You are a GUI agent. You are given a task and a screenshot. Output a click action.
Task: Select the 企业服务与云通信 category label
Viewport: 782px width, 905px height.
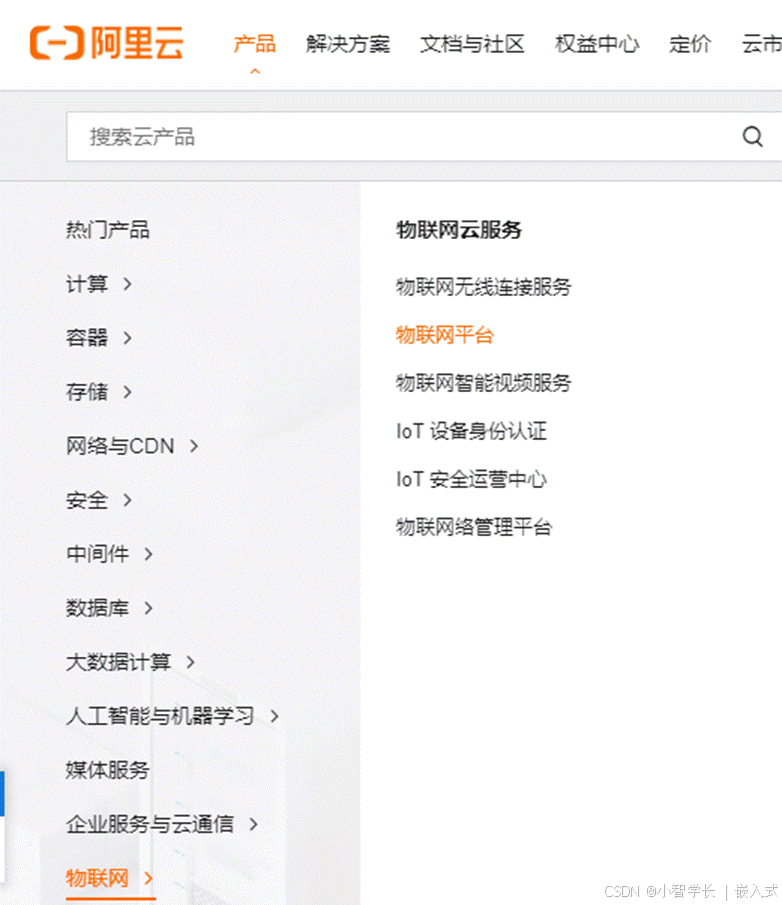(x=149, y=824)
